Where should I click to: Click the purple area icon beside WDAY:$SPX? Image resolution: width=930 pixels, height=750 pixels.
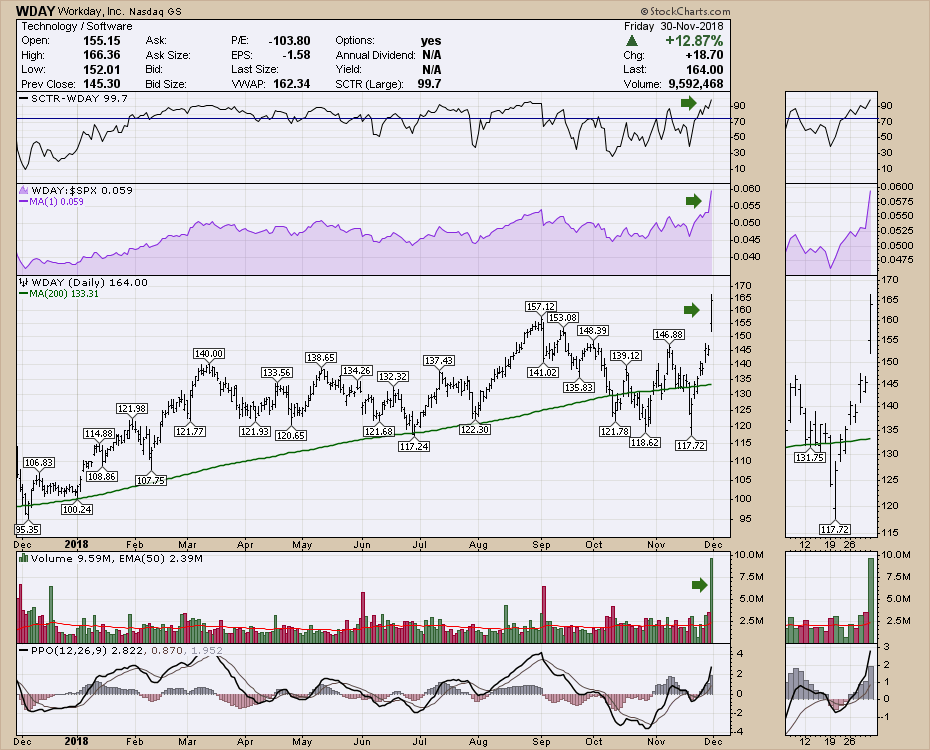[x=24, y=190]
